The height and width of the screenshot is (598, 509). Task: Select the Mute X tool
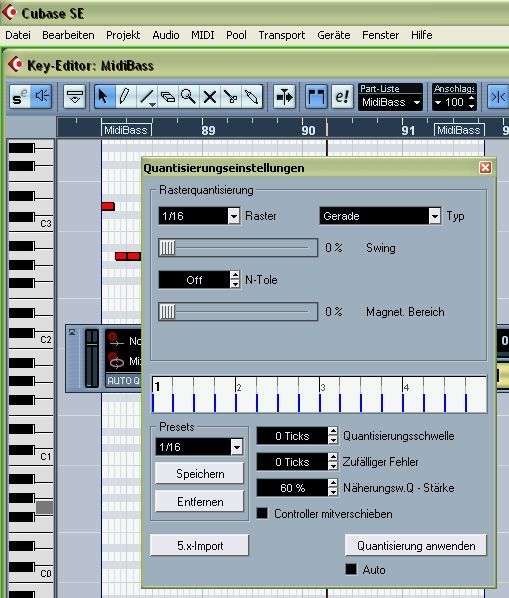[x=209, y=97]
